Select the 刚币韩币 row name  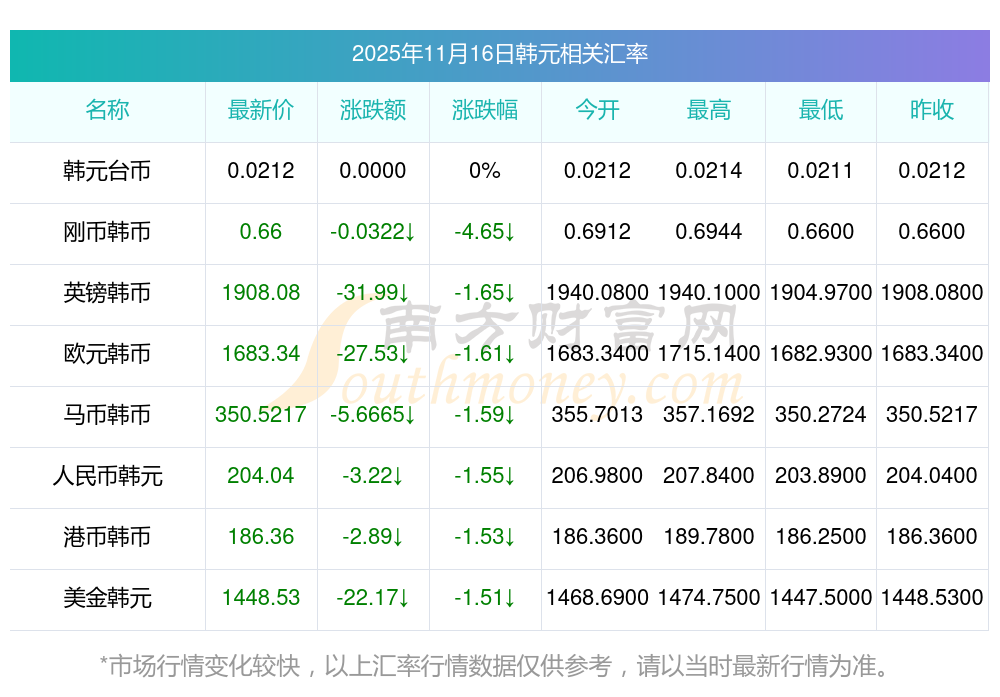[x=107, y=232]
